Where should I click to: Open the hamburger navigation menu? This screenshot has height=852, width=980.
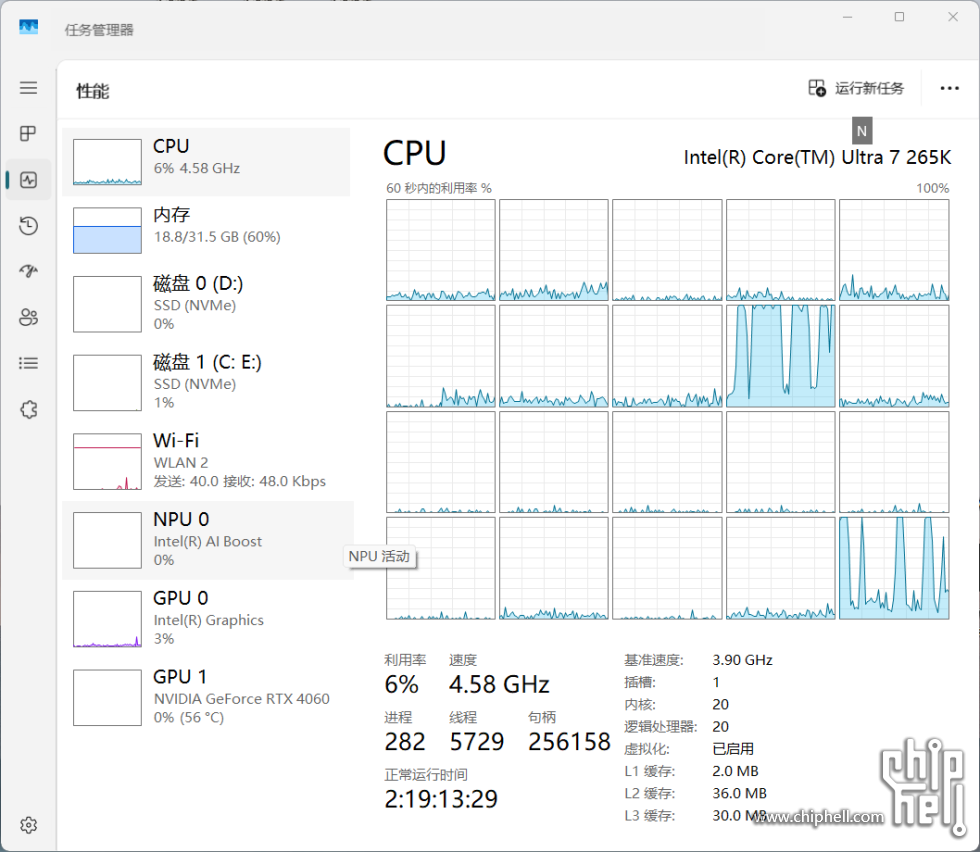[x=28, y=88]
